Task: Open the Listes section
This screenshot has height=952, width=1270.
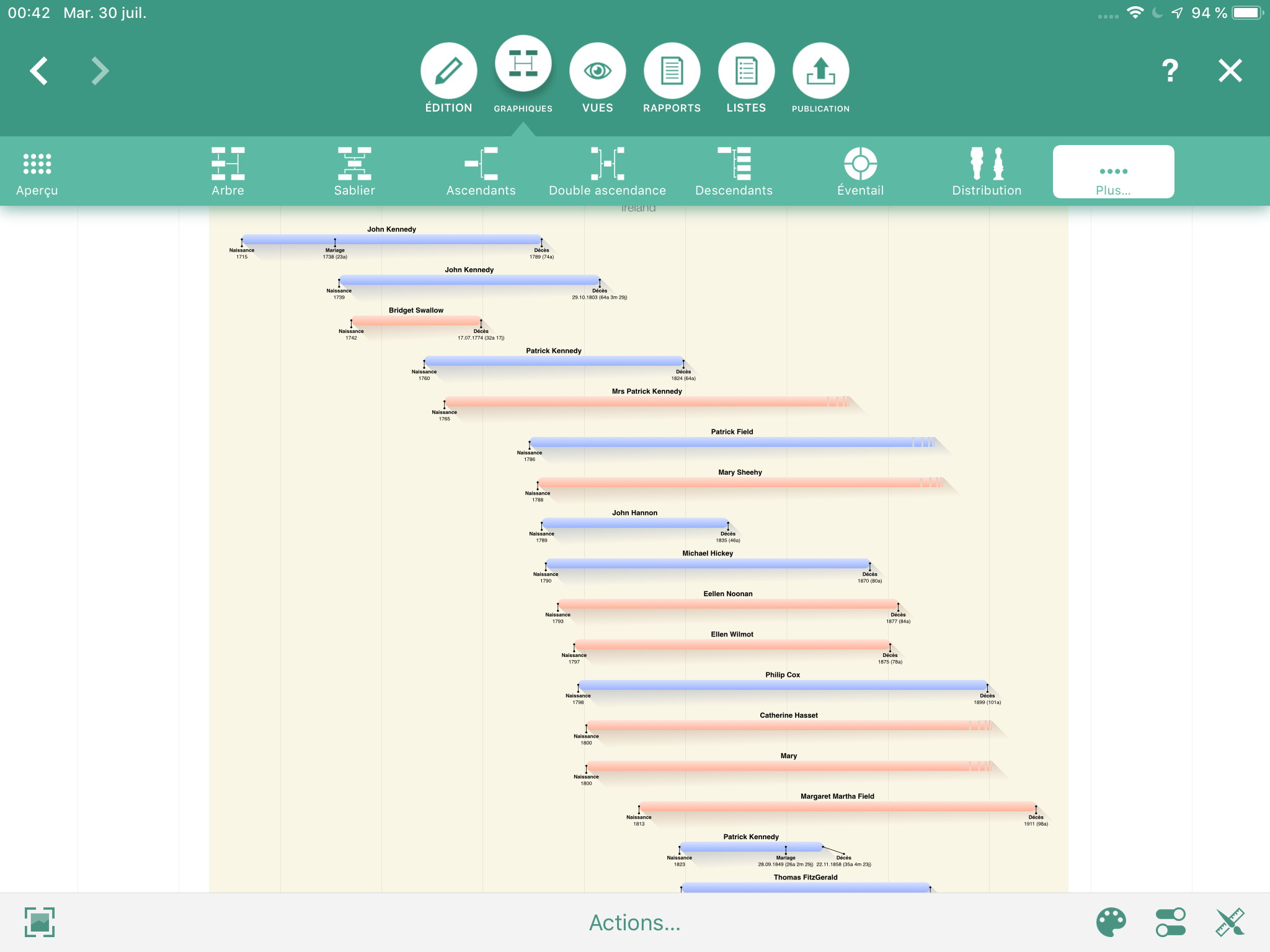Action: click(x=746, y=71)
